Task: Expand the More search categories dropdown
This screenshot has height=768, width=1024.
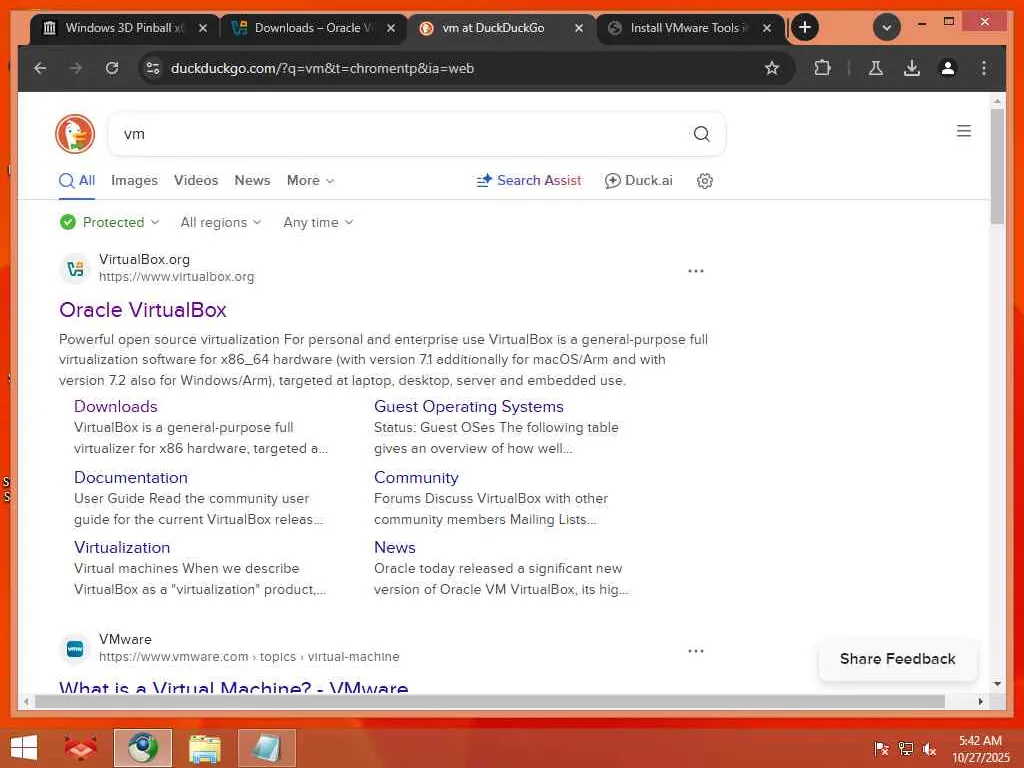Action: 310,181
